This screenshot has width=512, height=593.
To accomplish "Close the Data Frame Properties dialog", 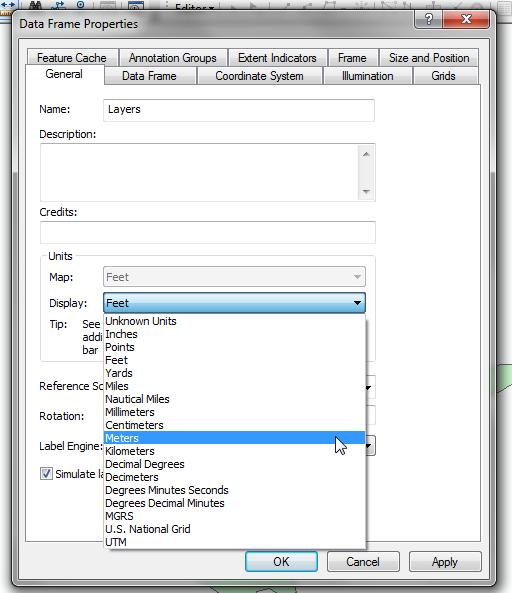I will pos(466,19).
